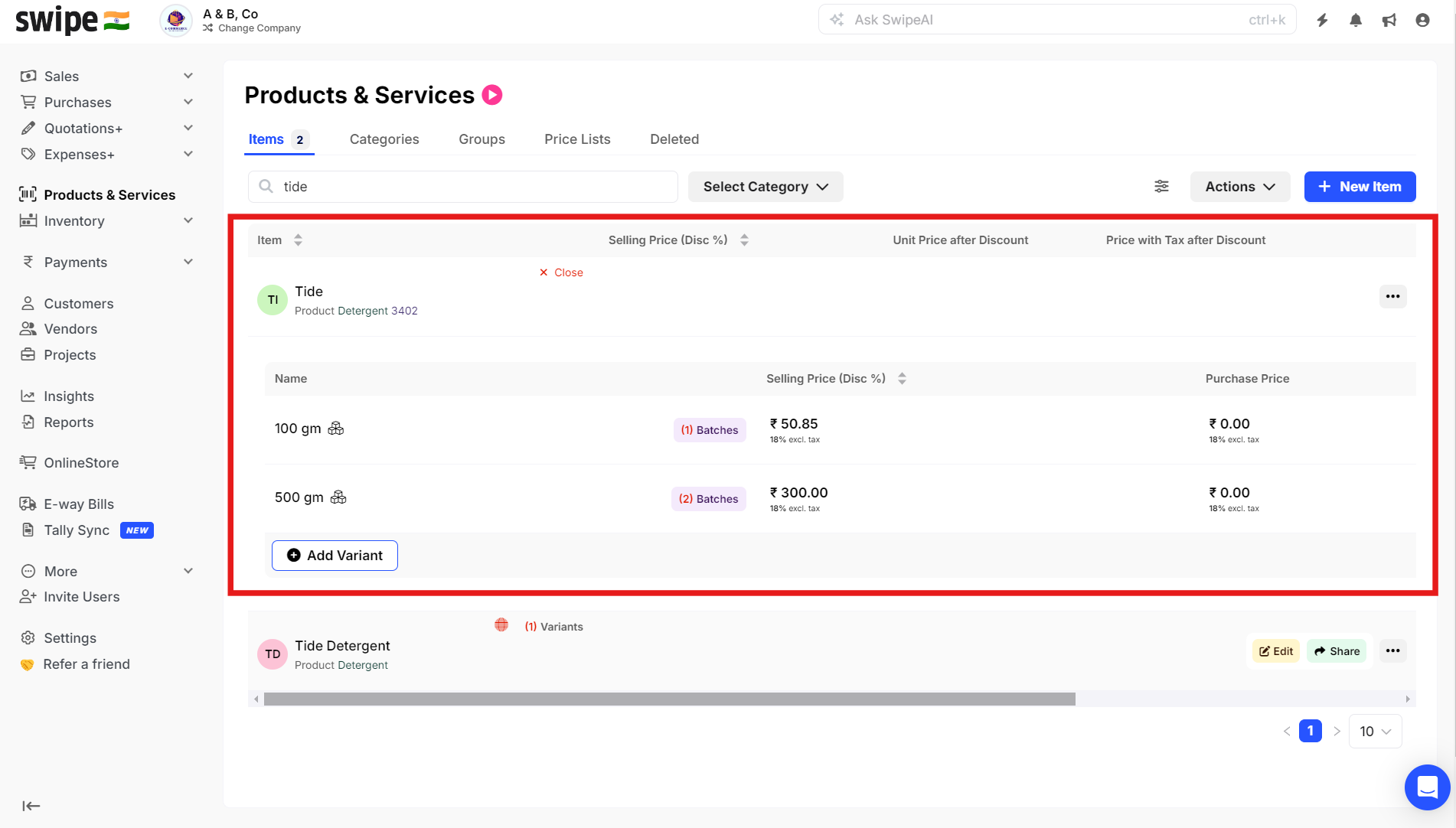Screen dimensions: 1456x828
Task: Switch to the Categories tab
Action: point(384,139)
